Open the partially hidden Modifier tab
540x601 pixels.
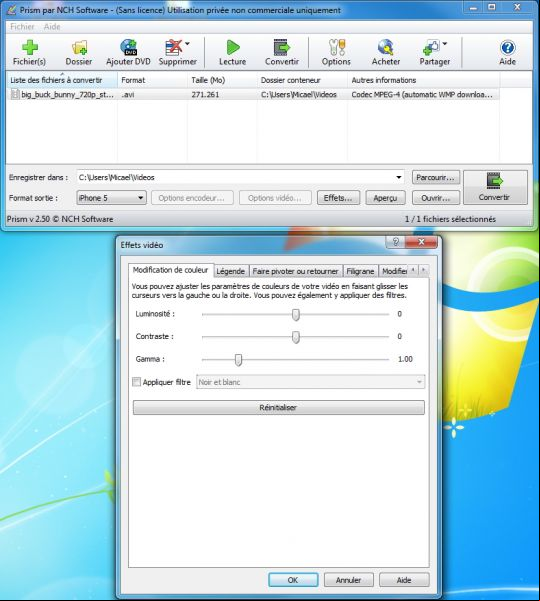tap(394, 271)
